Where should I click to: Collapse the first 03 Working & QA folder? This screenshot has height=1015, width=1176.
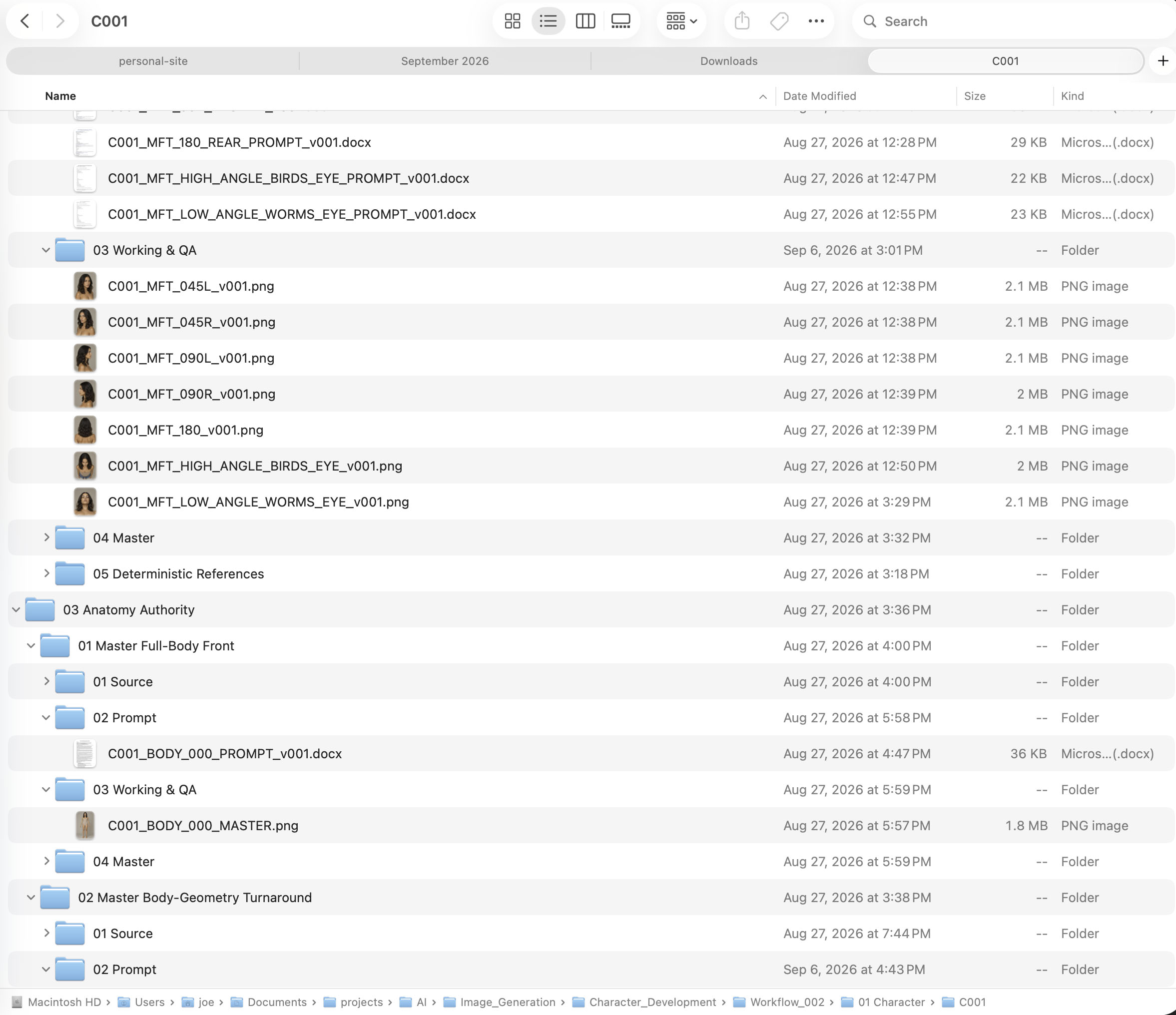[46, 250]
